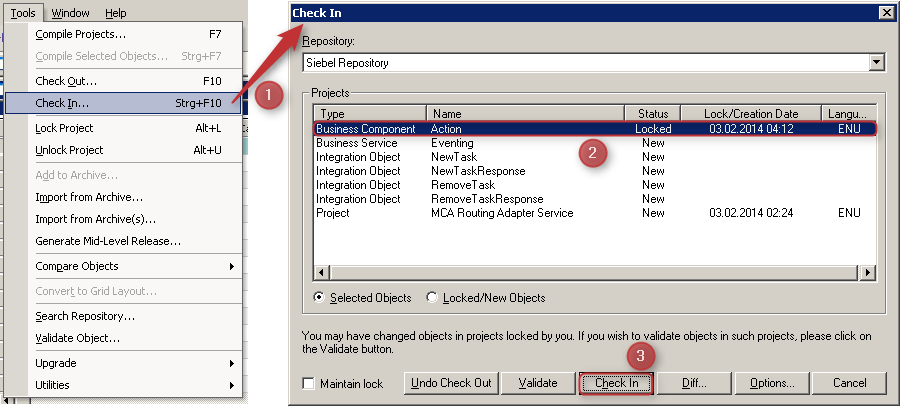900x407 pixels.
Task: Close the Check In dialog window
Action: [x=886, y=13]
